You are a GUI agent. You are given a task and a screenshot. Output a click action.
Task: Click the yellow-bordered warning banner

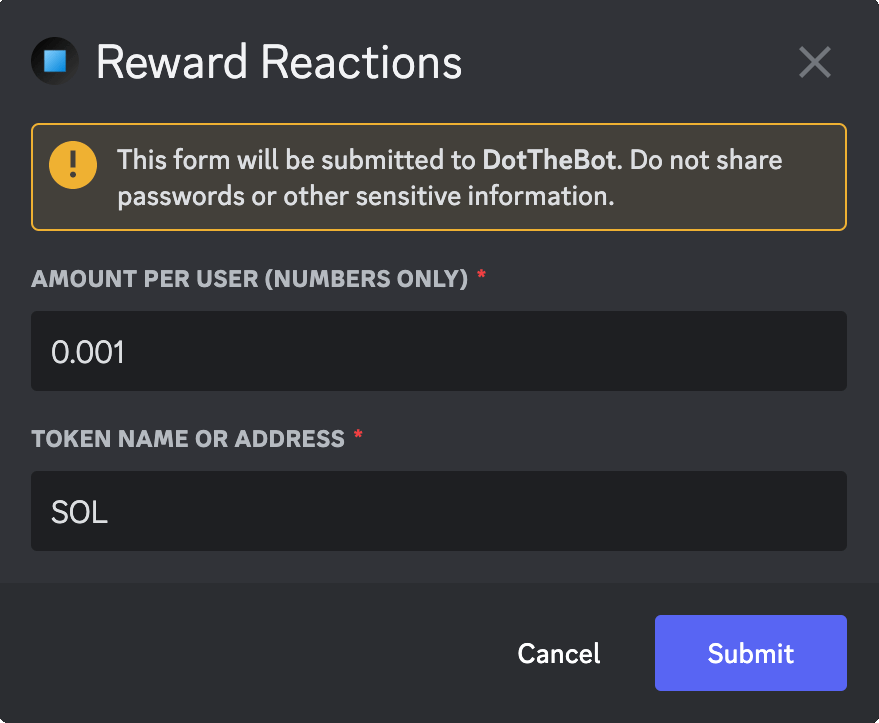[x=438, y=177]
